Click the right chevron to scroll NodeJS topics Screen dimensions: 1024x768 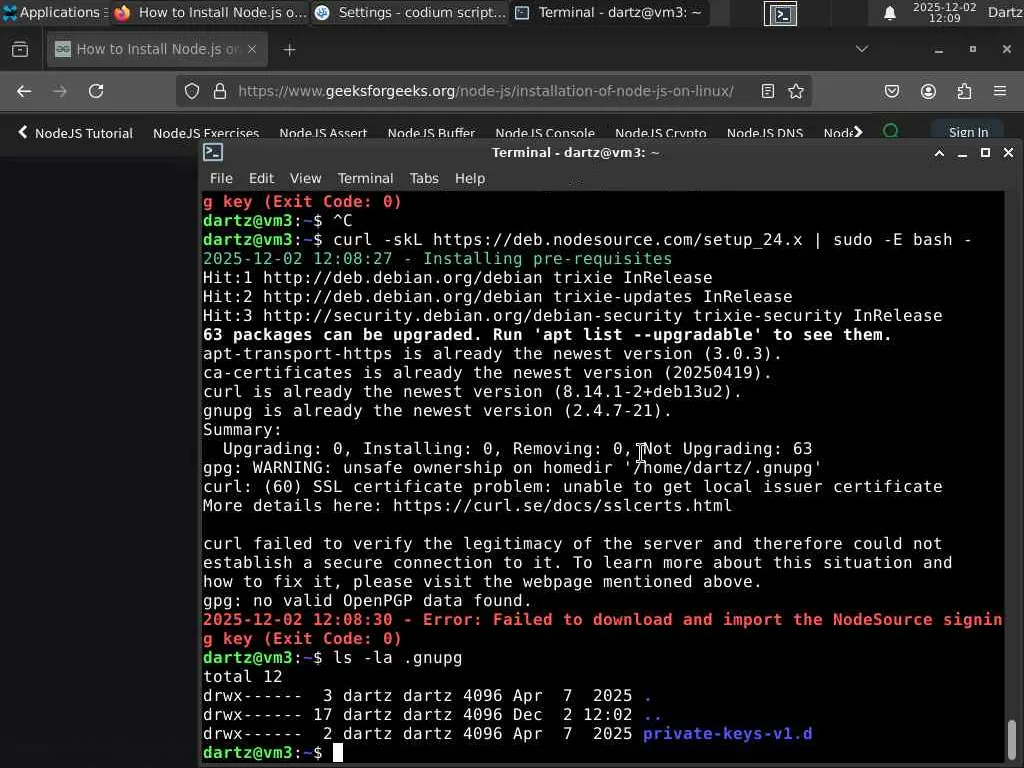857,132
